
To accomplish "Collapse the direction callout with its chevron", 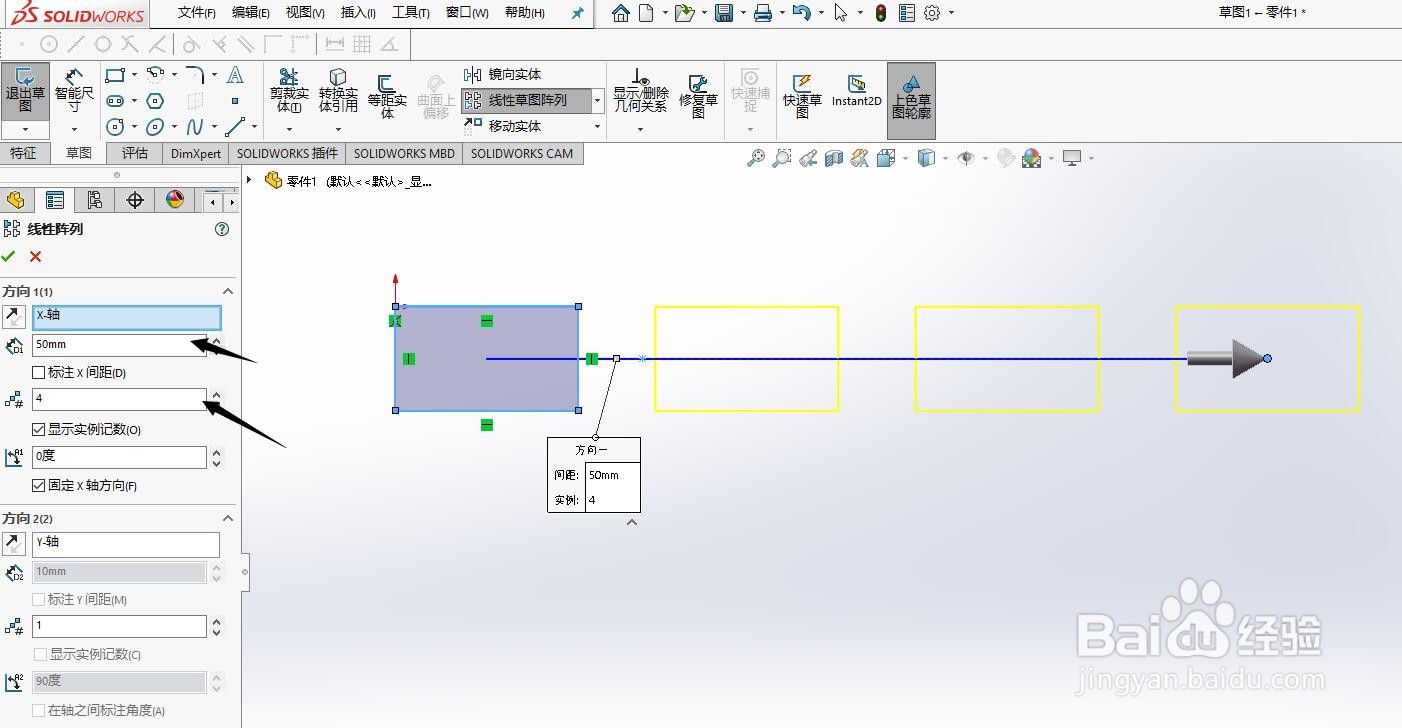I will 632,522.
